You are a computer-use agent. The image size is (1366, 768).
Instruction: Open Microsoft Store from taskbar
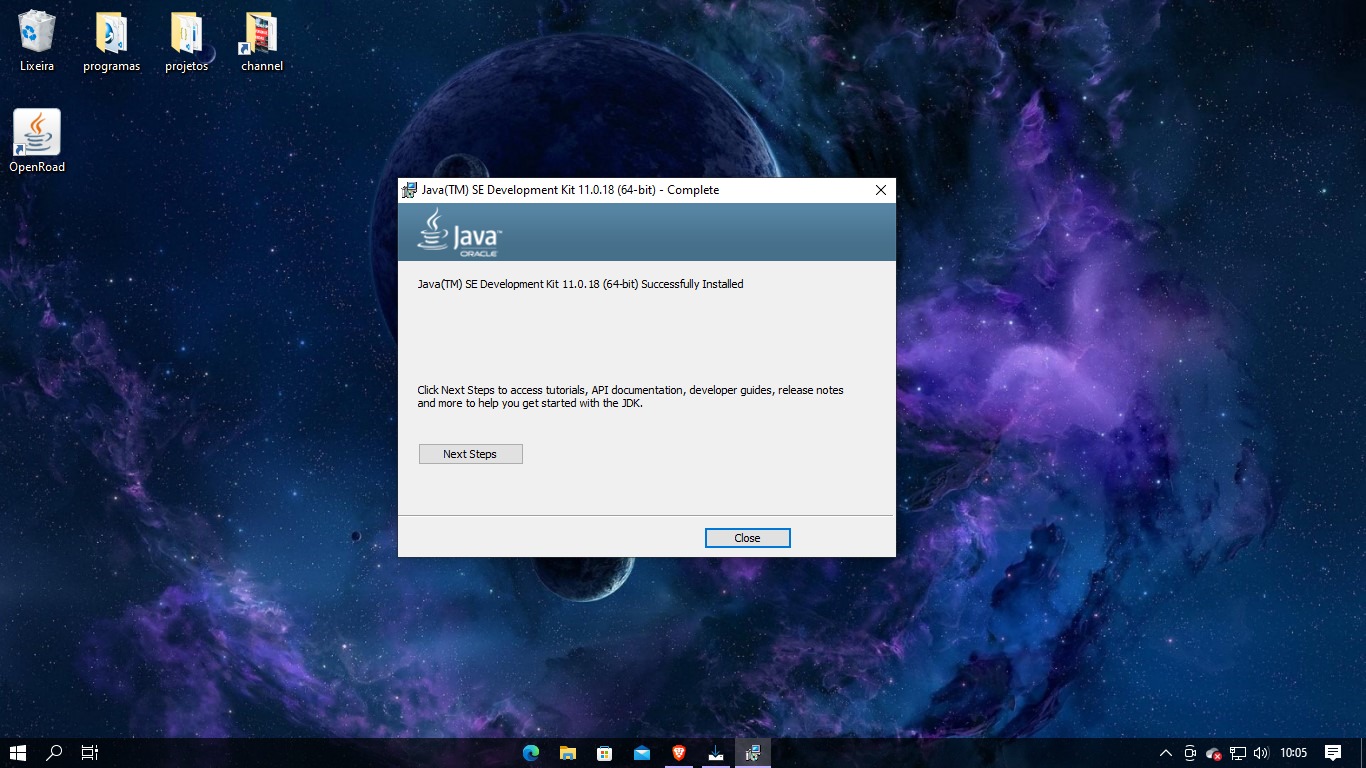pyautogui.click(x=605, y=753)
